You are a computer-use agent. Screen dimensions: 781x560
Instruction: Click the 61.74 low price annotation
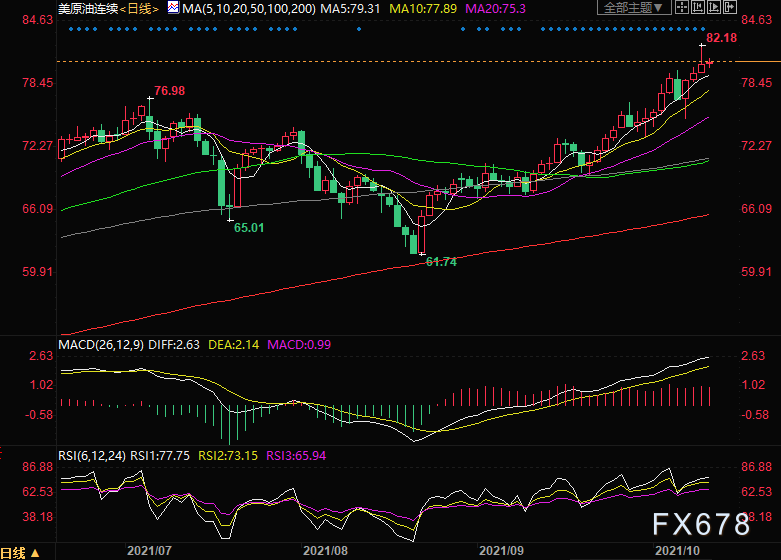point(441,262)
